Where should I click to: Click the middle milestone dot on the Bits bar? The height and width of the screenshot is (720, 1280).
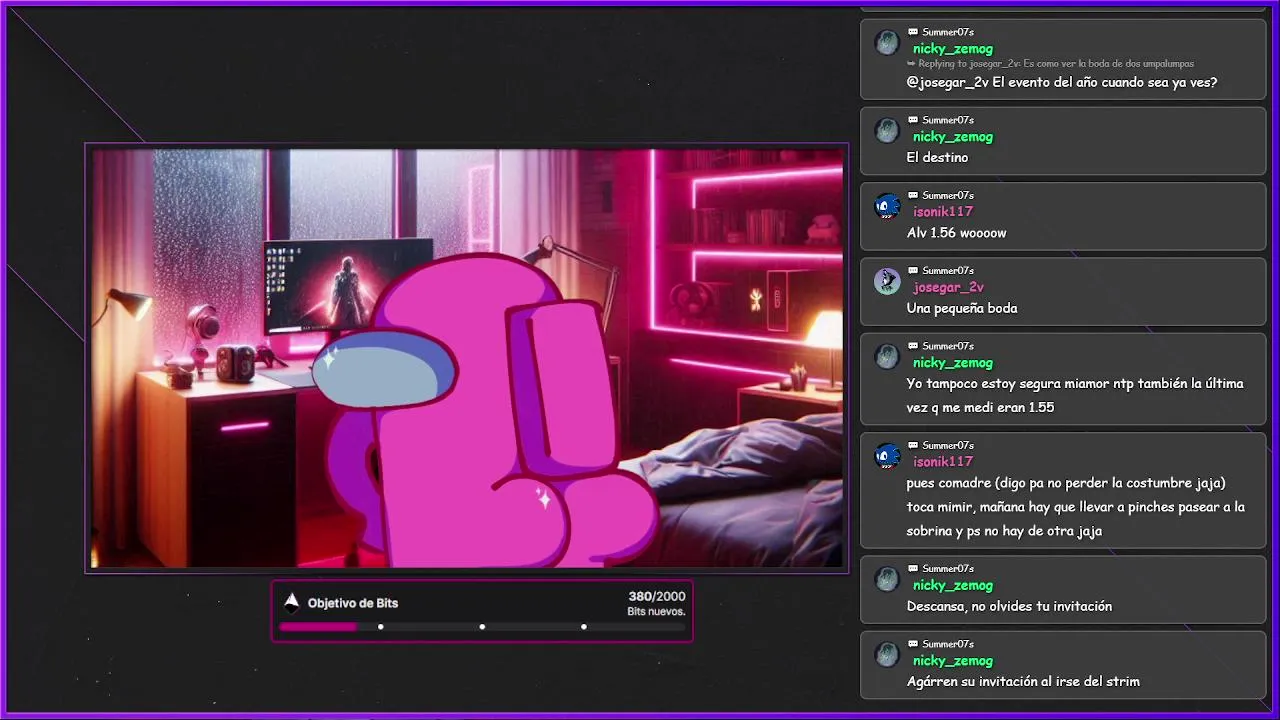(x=482, y=627)
